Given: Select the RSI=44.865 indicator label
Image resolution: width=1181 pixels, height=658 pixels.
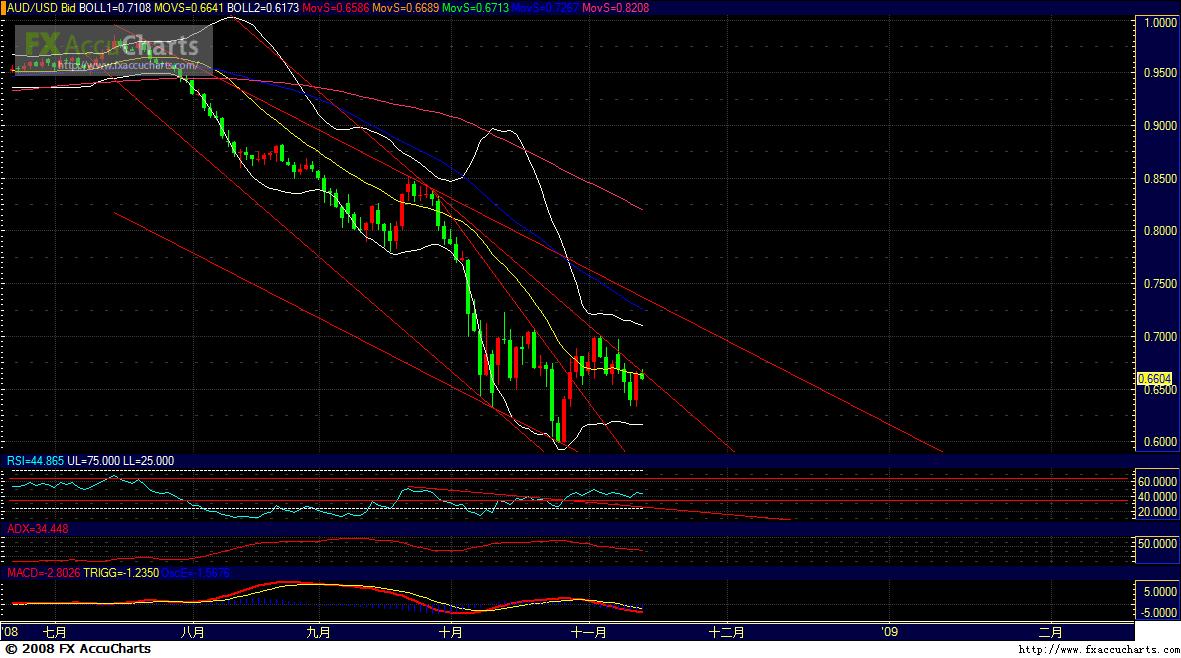Looking at the screenshot, I should point(35,461).
